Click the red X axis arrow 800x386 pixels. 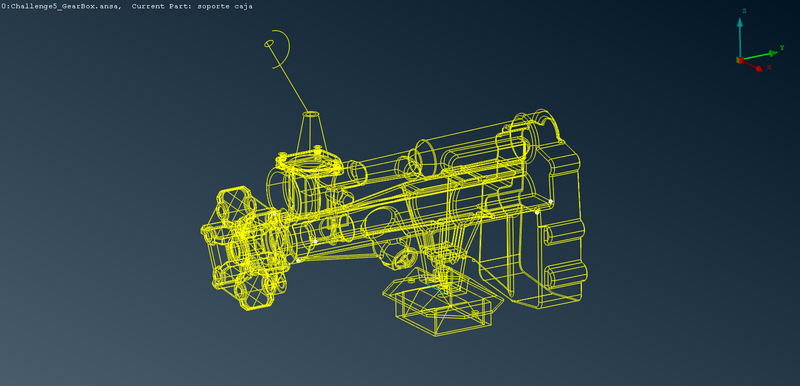point(754,65)
